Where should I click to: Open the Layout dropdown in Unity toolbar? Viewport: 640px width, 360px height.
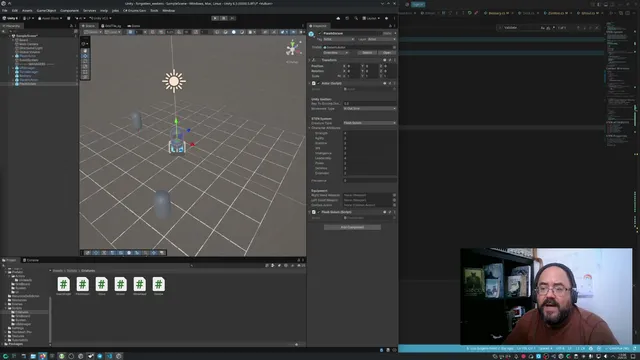(x=371, y=18)
